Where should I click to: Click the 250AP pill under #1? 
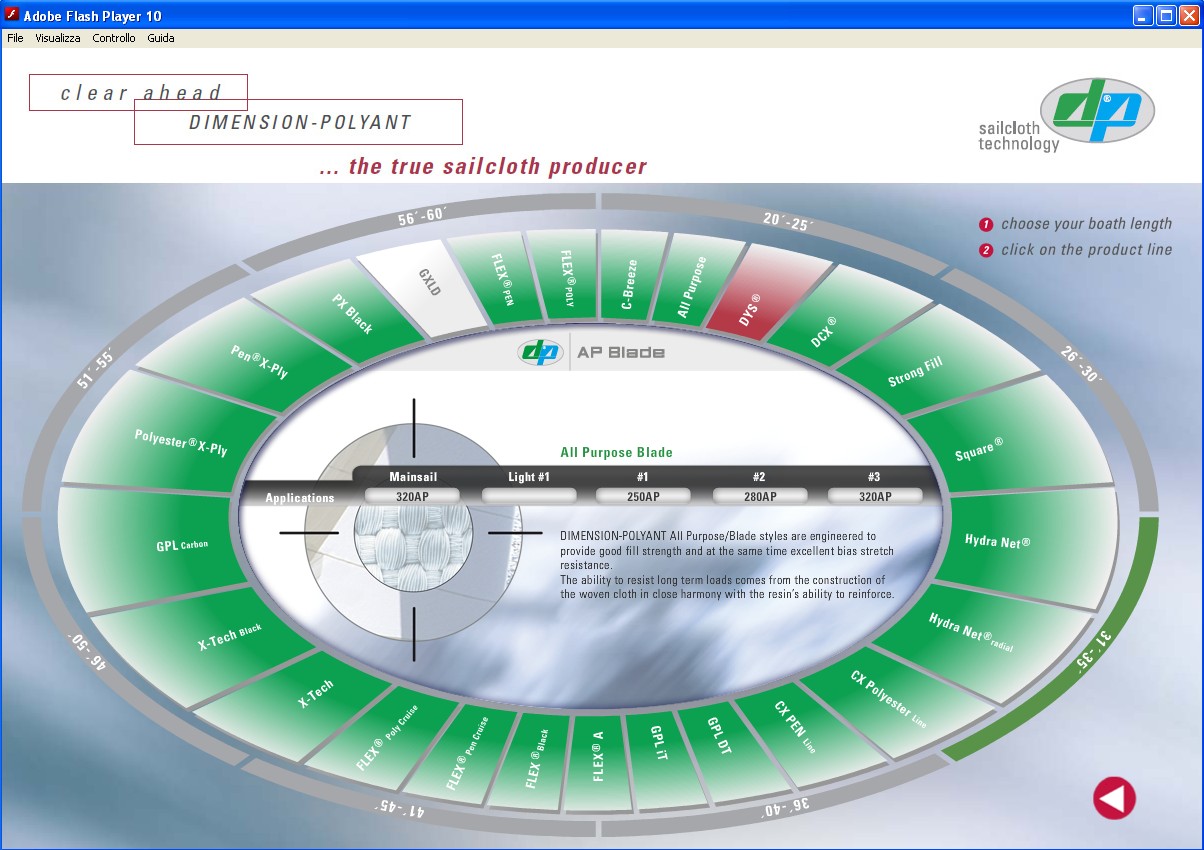coord(644,495)
